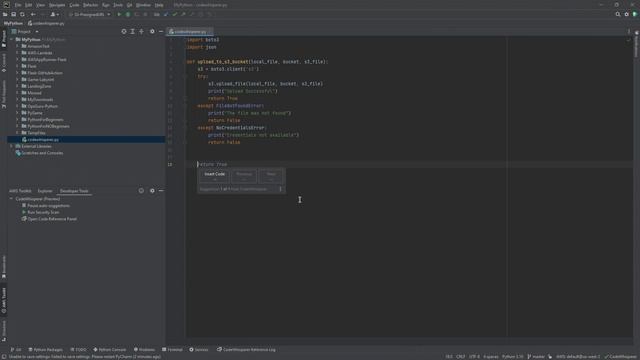Switch to the Explorer tab in AWS Toolkit
Screen dimensions: 640x360
tap(45, 191)
